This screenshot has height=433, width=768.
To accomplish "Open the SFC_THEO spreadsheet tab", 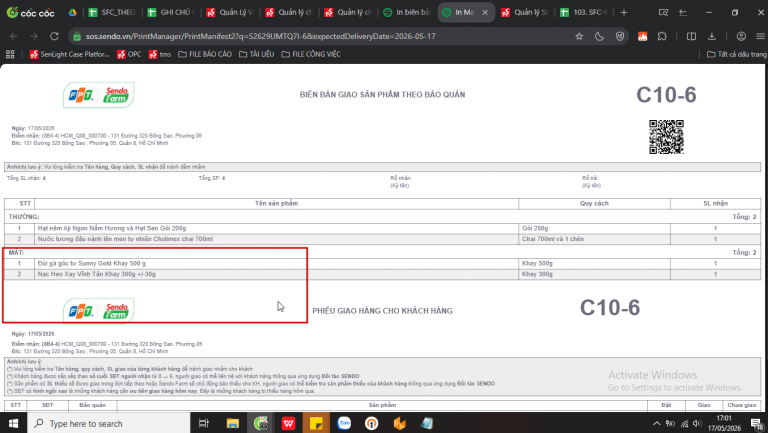I will pyautogui.click(x=113, y=13).
